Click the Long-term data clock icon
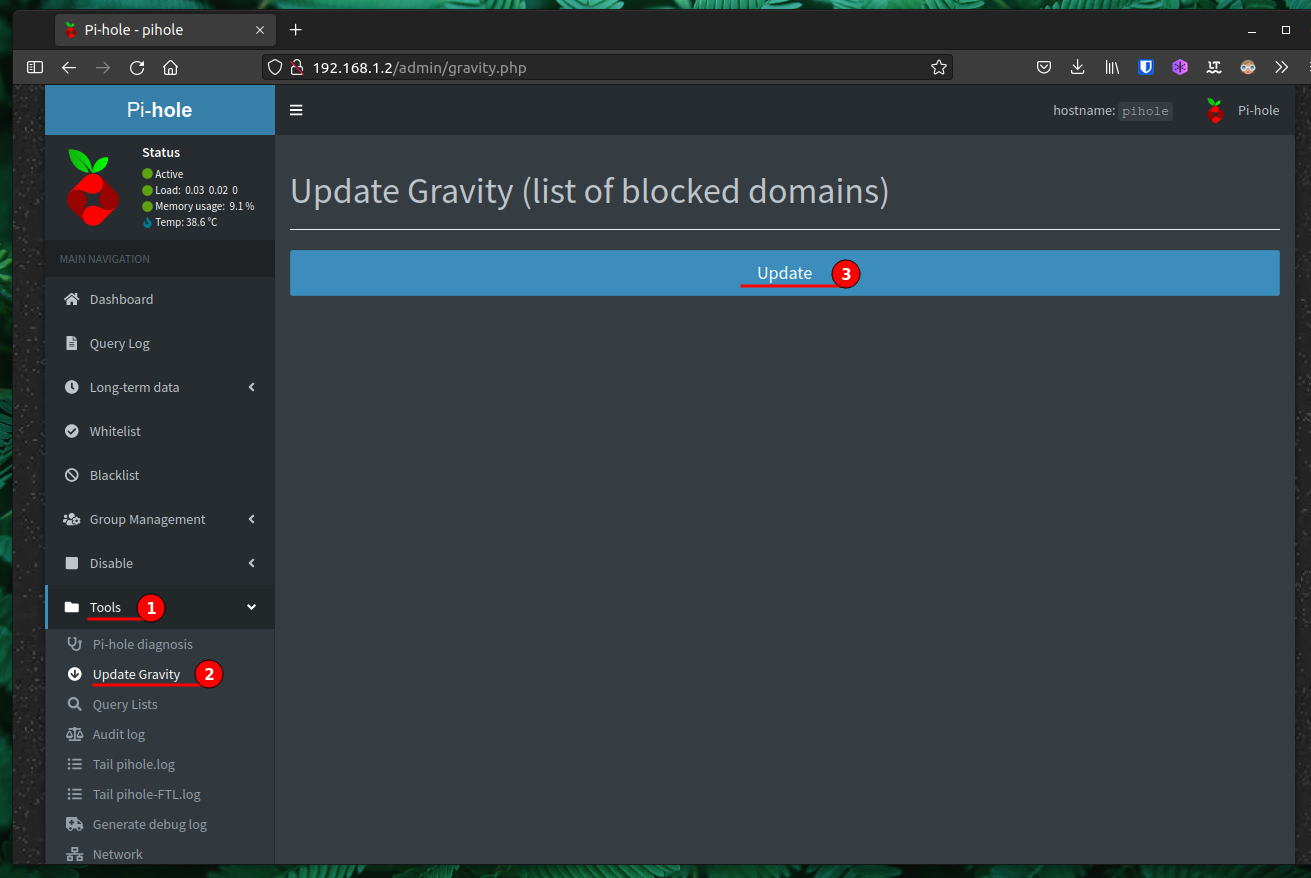The height and width of the screenshot is (878, 1311). [71, 387]
